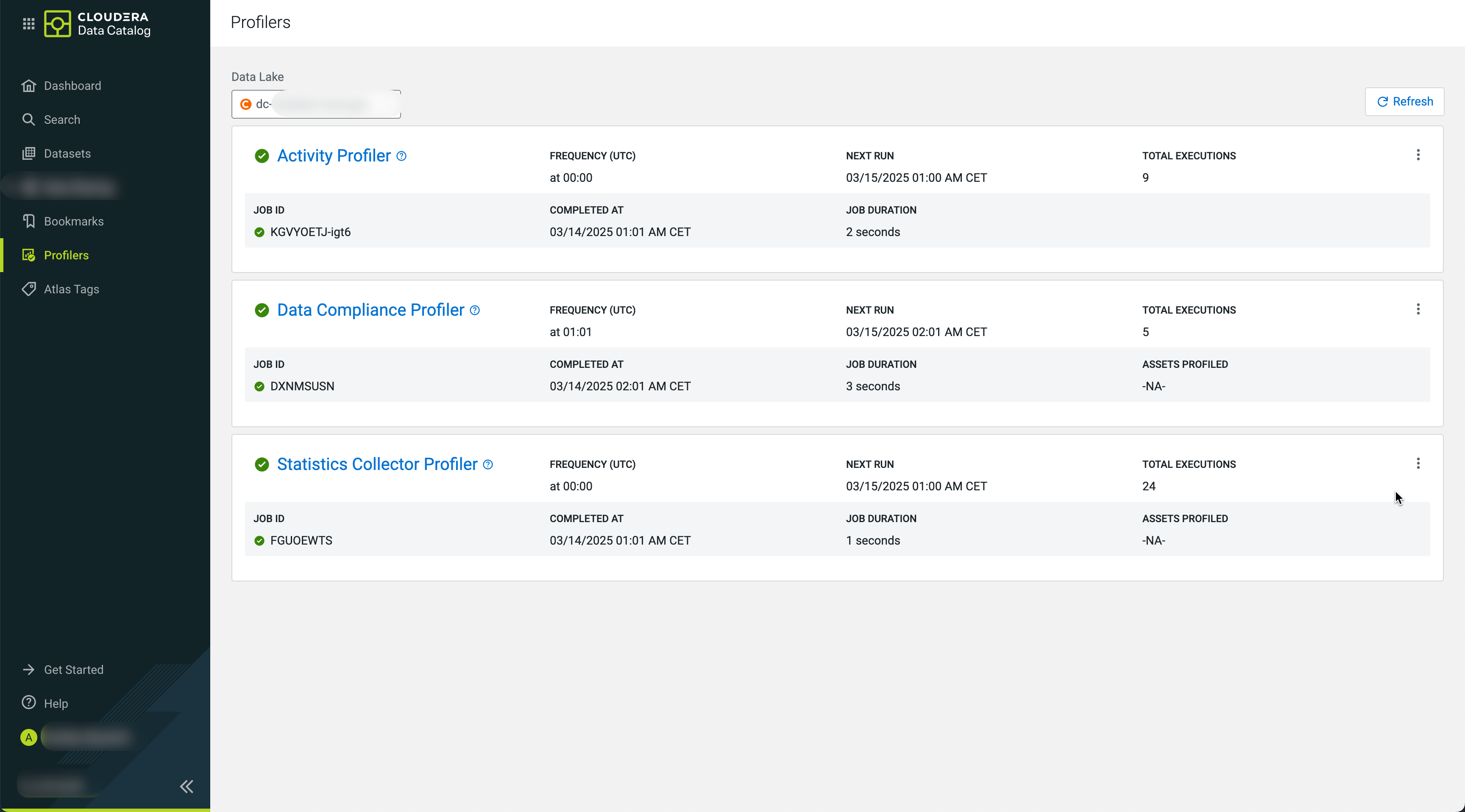The image size is (1465, 812).
Task: Collapse the sidebar with double-chevron icon
Action: pos(187,787)
